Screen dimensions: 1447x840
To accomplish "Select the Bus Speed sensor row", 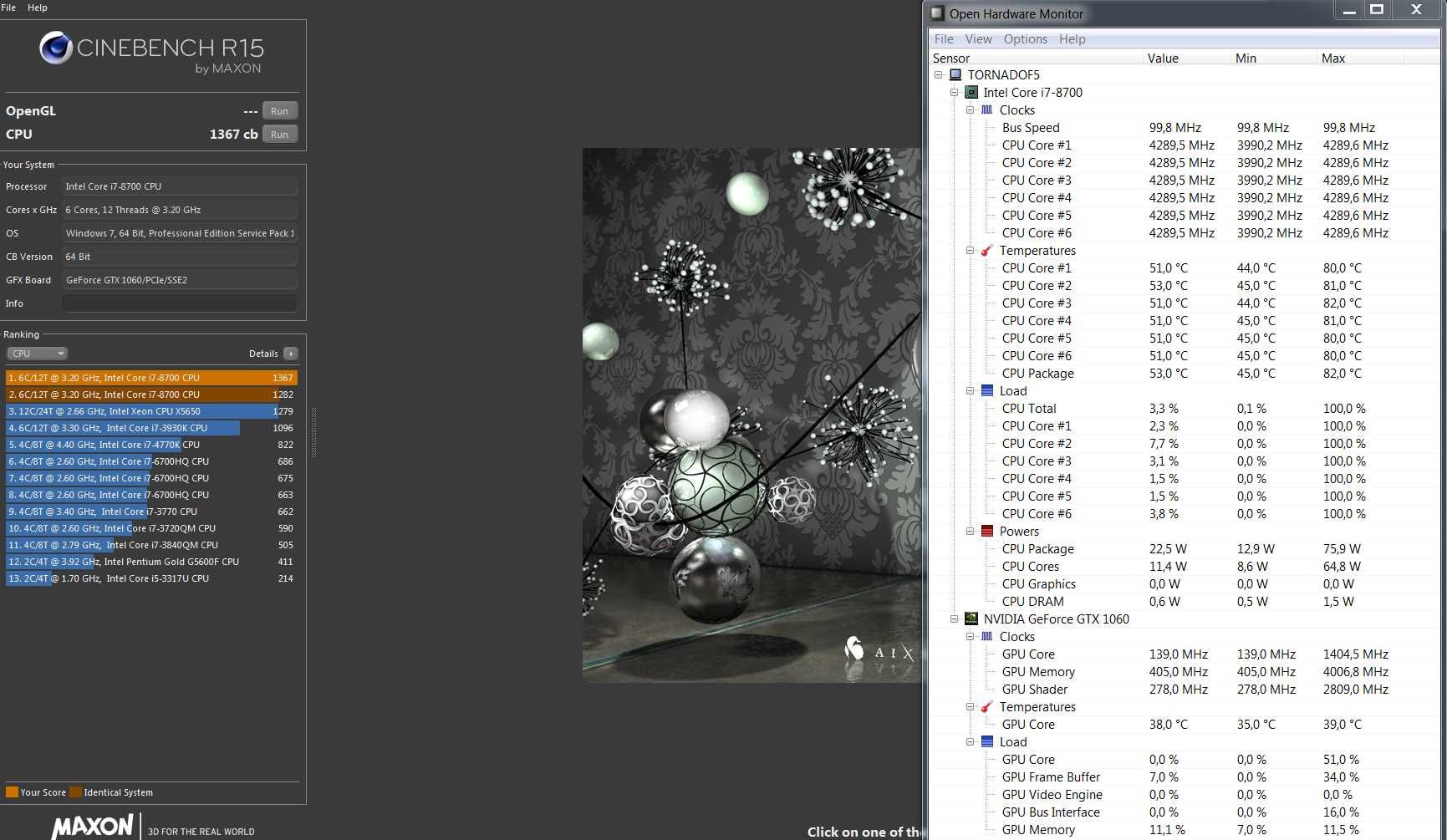I will pos(1184,128).
